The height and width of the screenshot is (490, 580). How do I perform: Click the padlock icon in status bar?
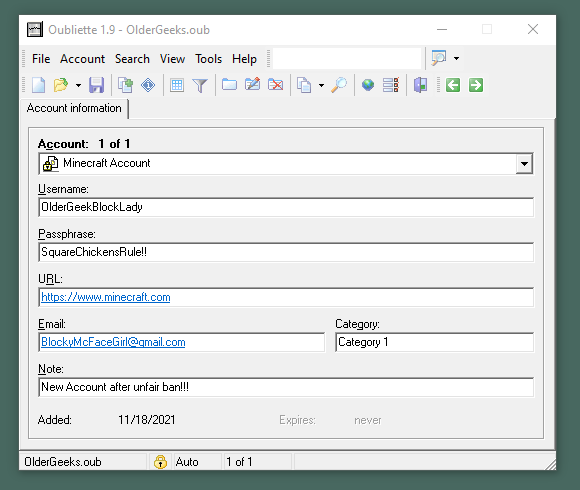pyautogui.click(x=160, y=462)
